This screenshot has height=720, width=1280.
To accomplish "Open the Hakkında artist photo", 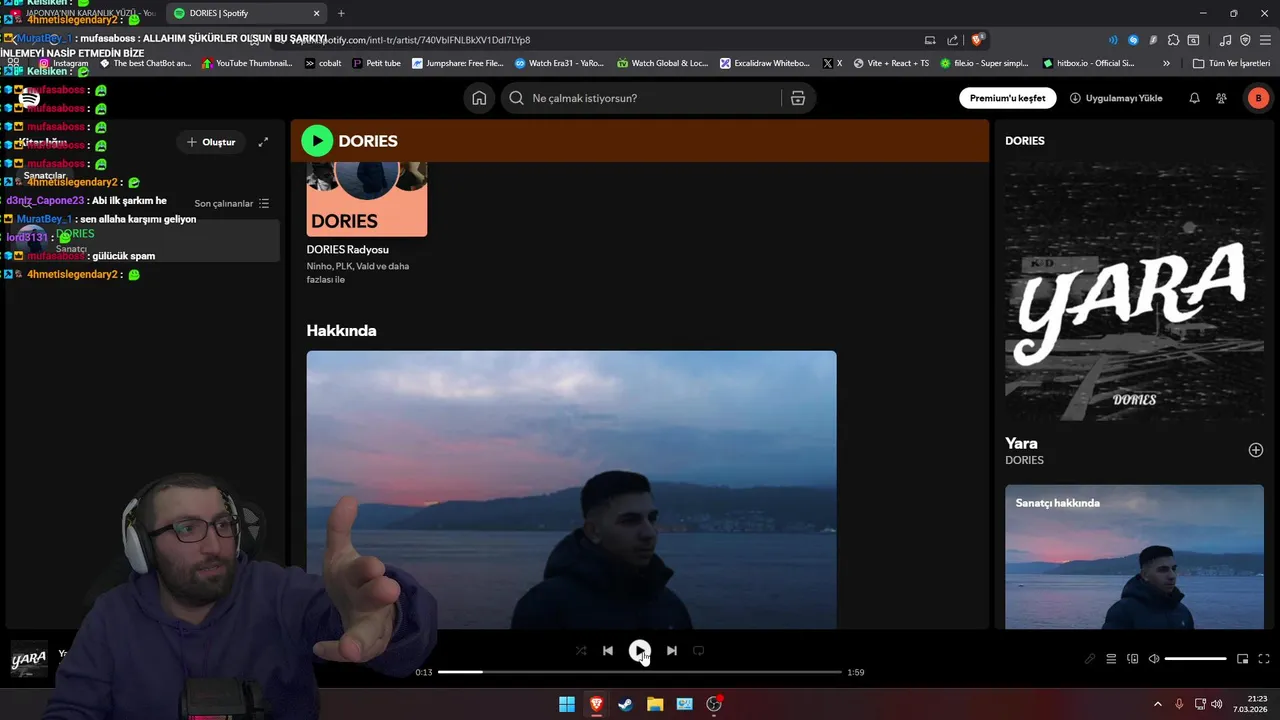I will [x=571, y=489].
